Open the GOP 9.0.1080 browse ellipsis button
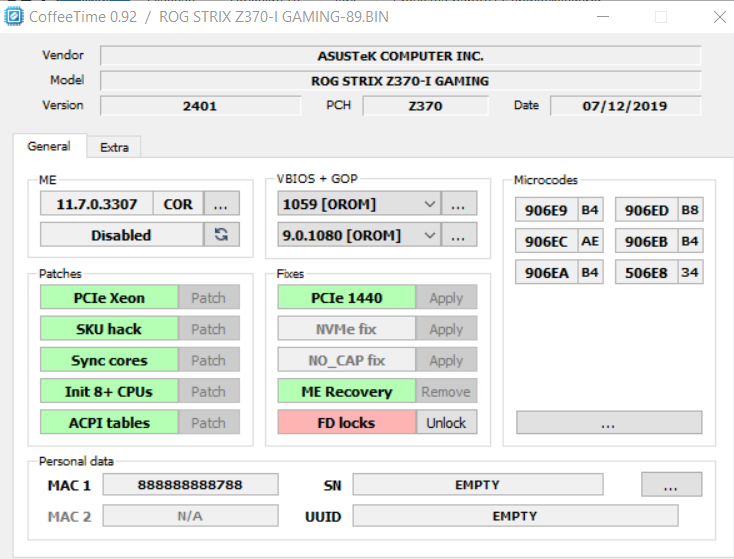 459,235
